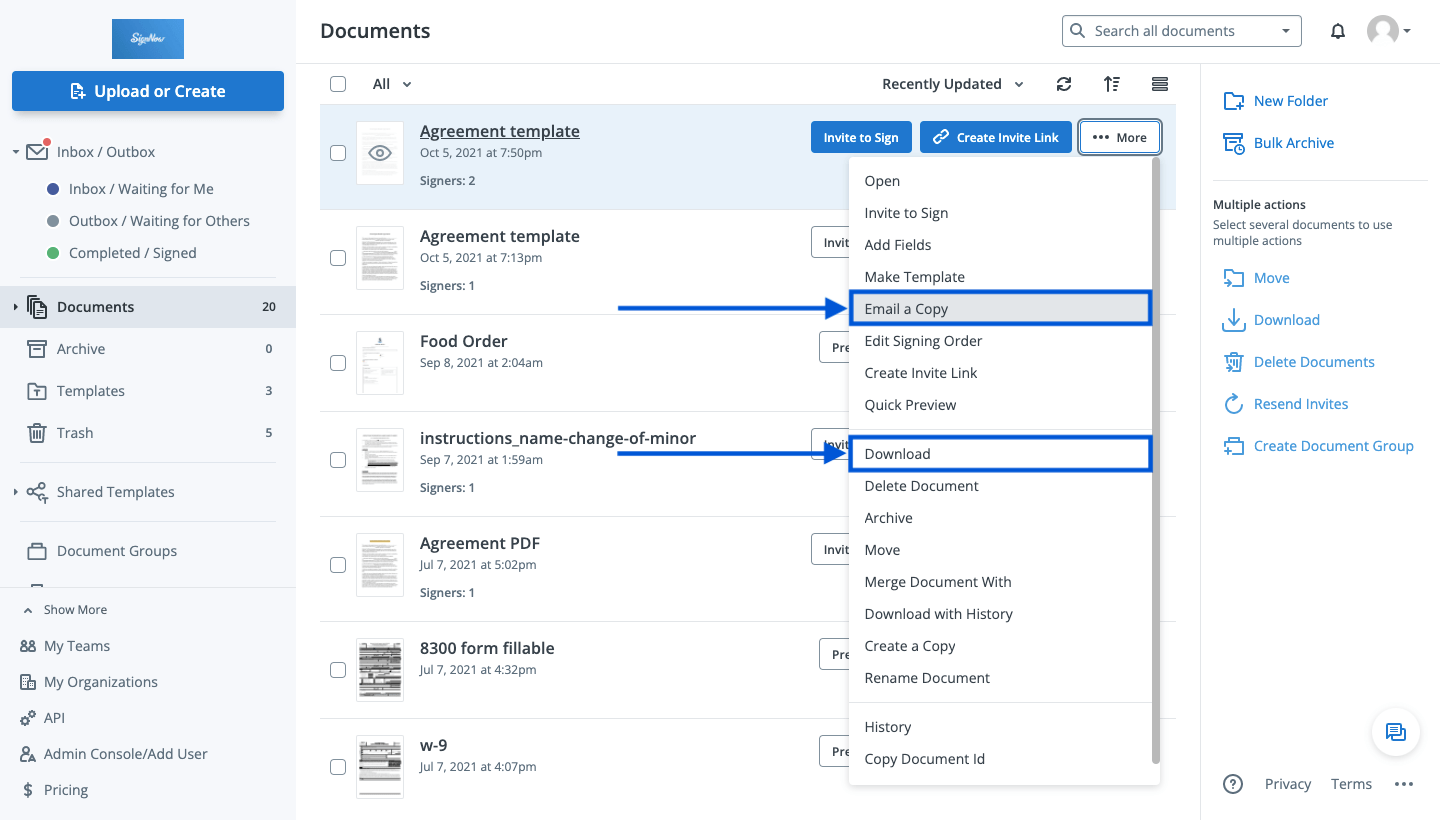The width and height of the screenshot is (1440, 820).
Task: Refresh the documents list
Action: pos(1064,84)
